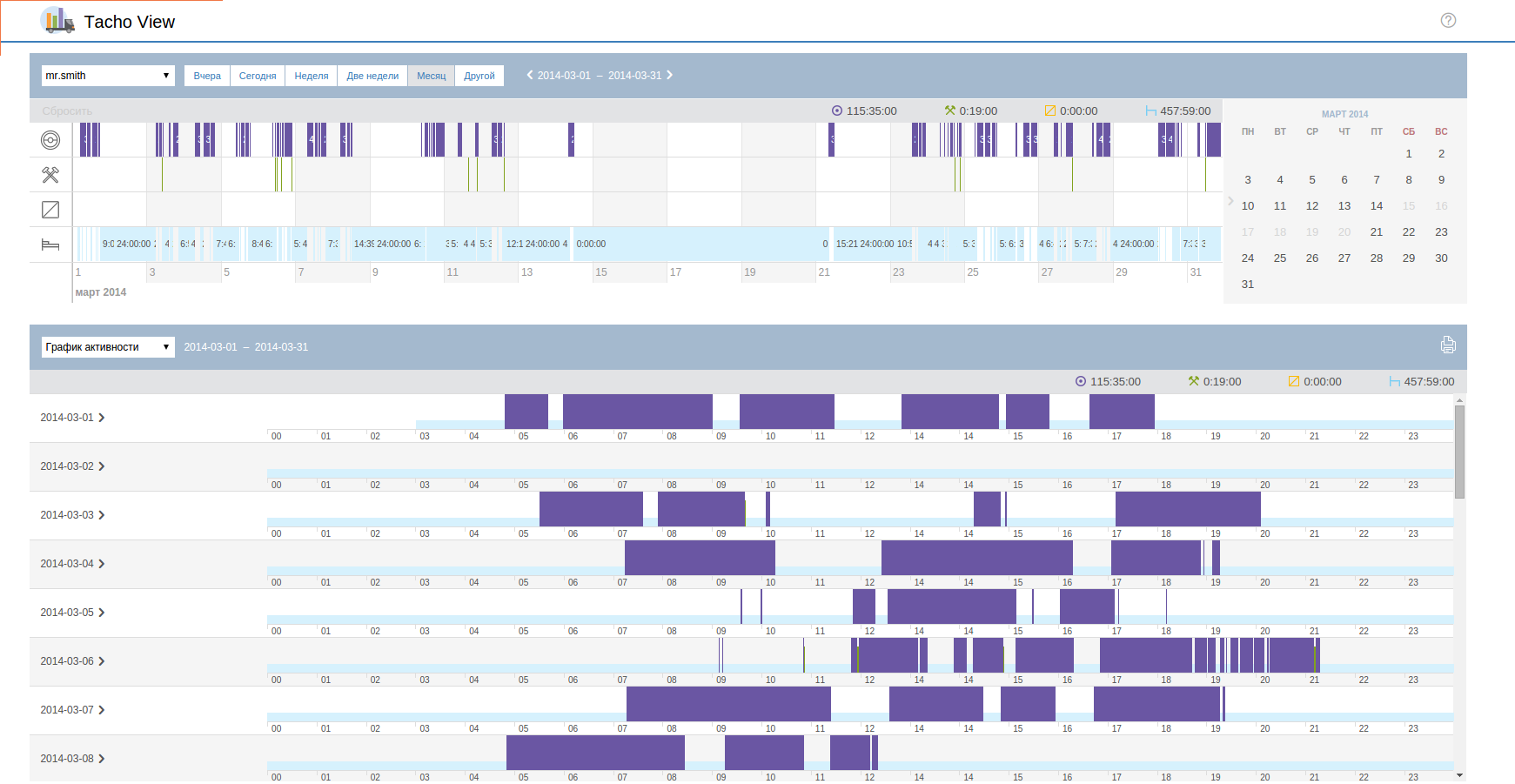
Task: Switch to the Две недели period
Action: pyautogui.click(x=372, y=76)
